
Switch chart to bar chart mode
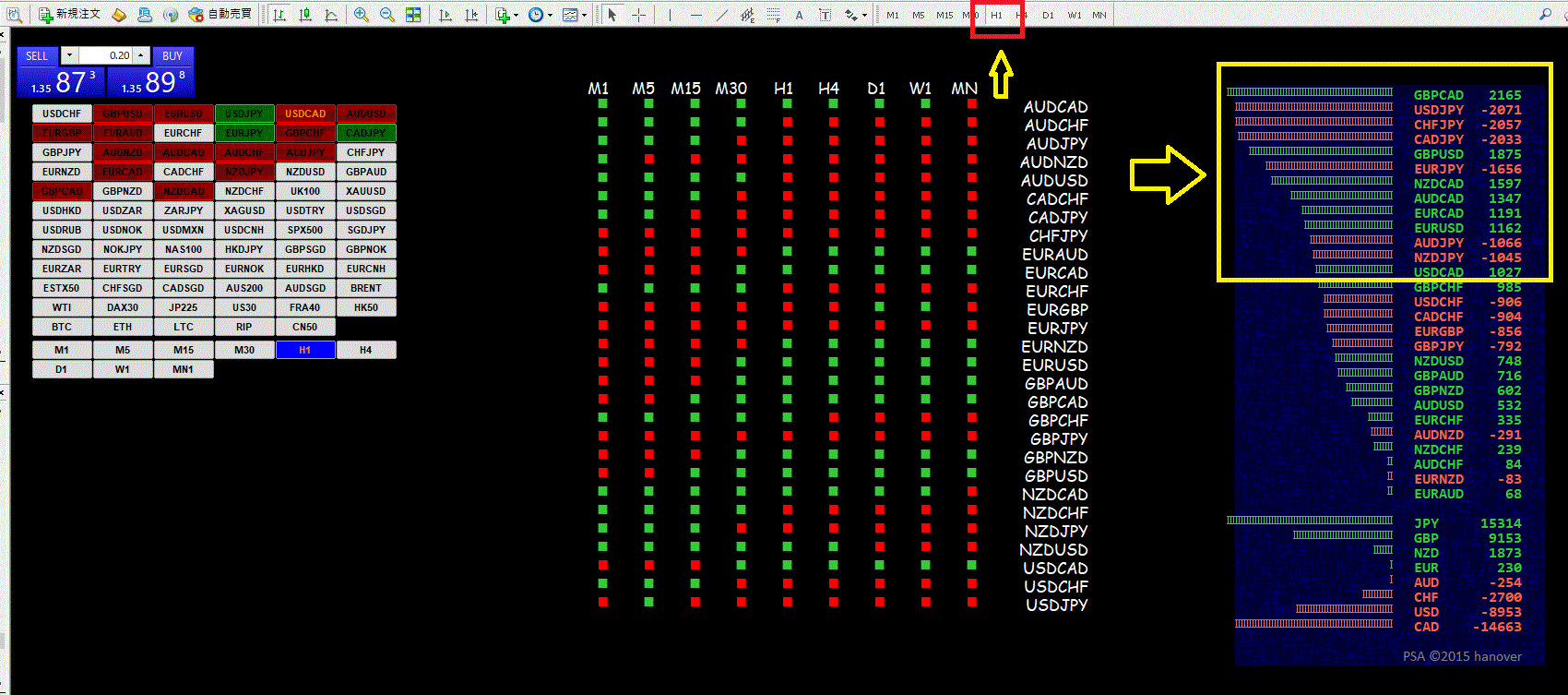point(279,15)
